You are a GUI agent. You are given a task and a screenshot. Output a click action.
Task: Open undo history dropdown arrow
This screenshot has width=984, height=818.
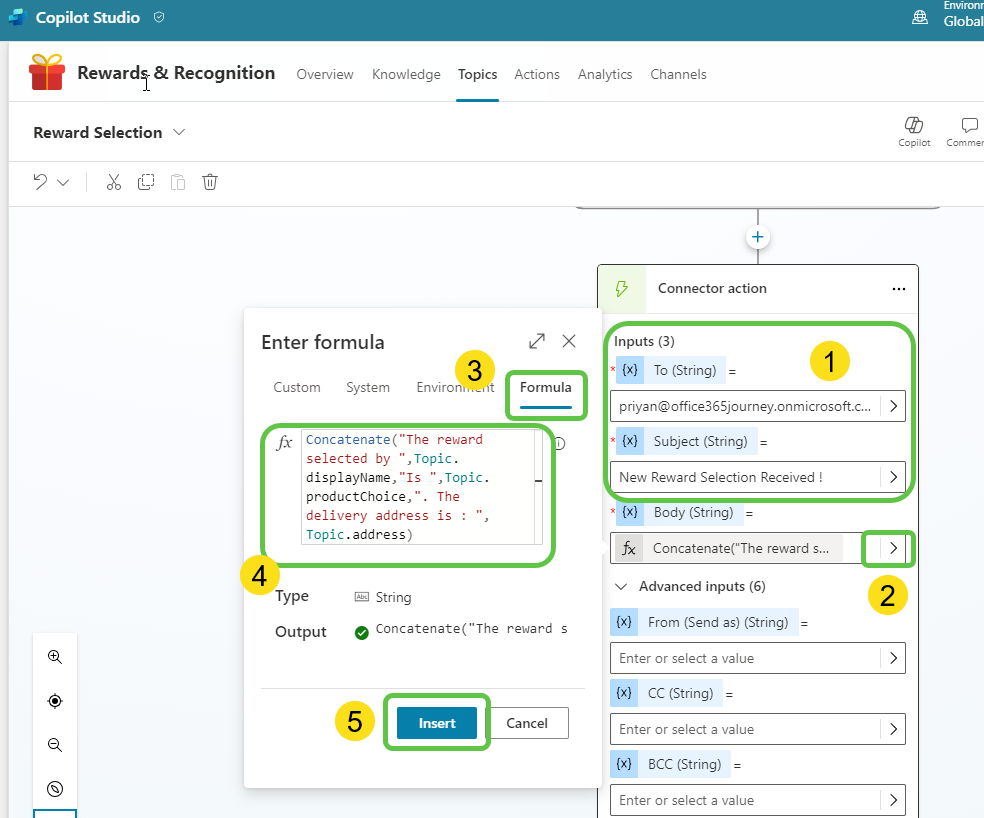(64, 182)
